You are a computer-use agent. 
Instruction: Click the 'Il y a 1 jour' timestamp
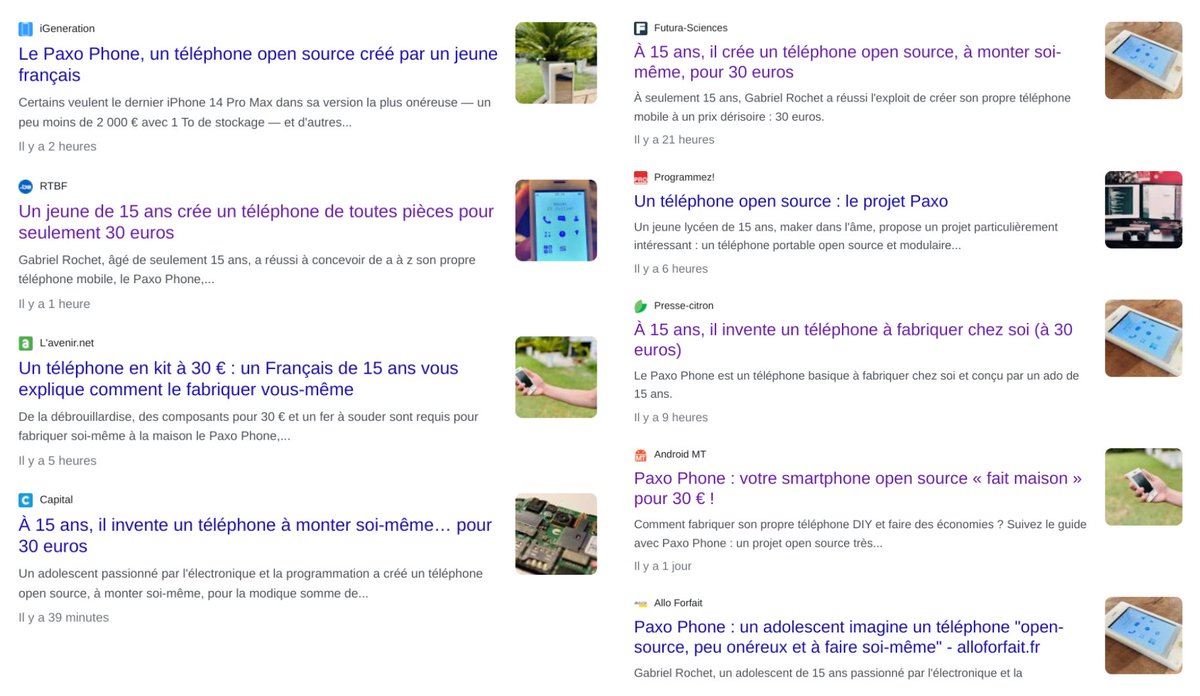[x=663, y=567]
